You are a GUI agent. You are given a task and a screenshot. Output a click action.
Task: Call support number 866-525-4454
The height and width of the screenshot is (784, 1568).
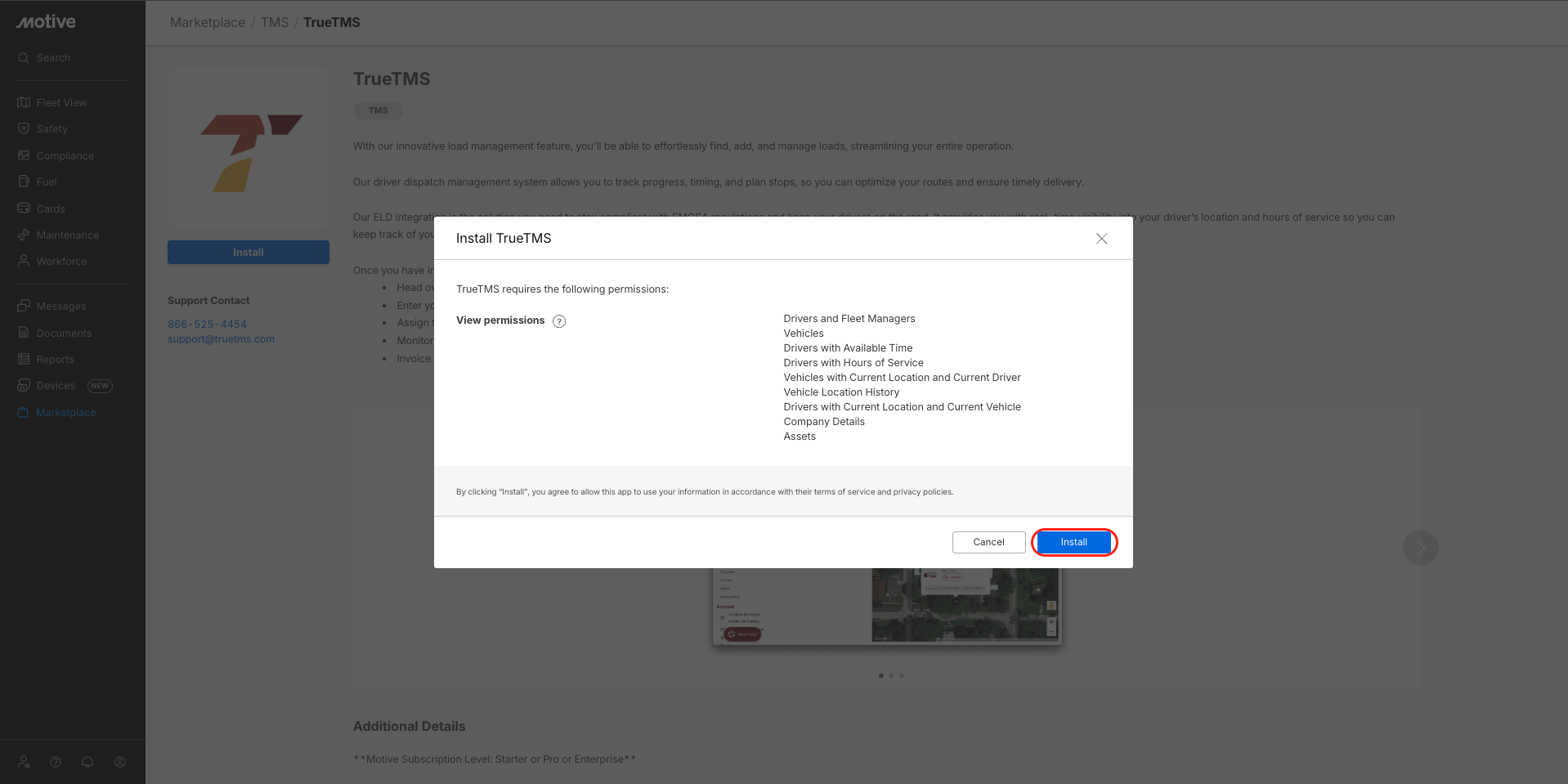tap(208, 325)
